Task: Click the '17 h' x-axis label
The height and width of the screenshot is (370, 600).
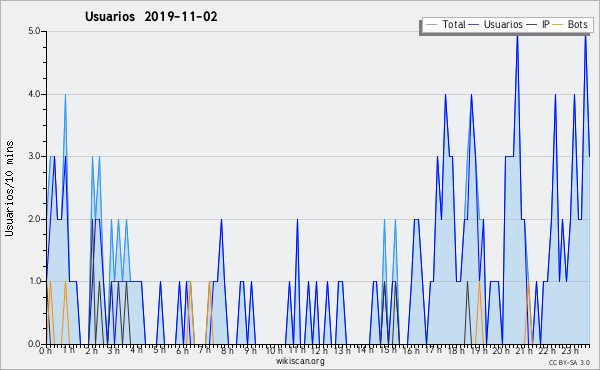Action: click(x=433, y=350)
